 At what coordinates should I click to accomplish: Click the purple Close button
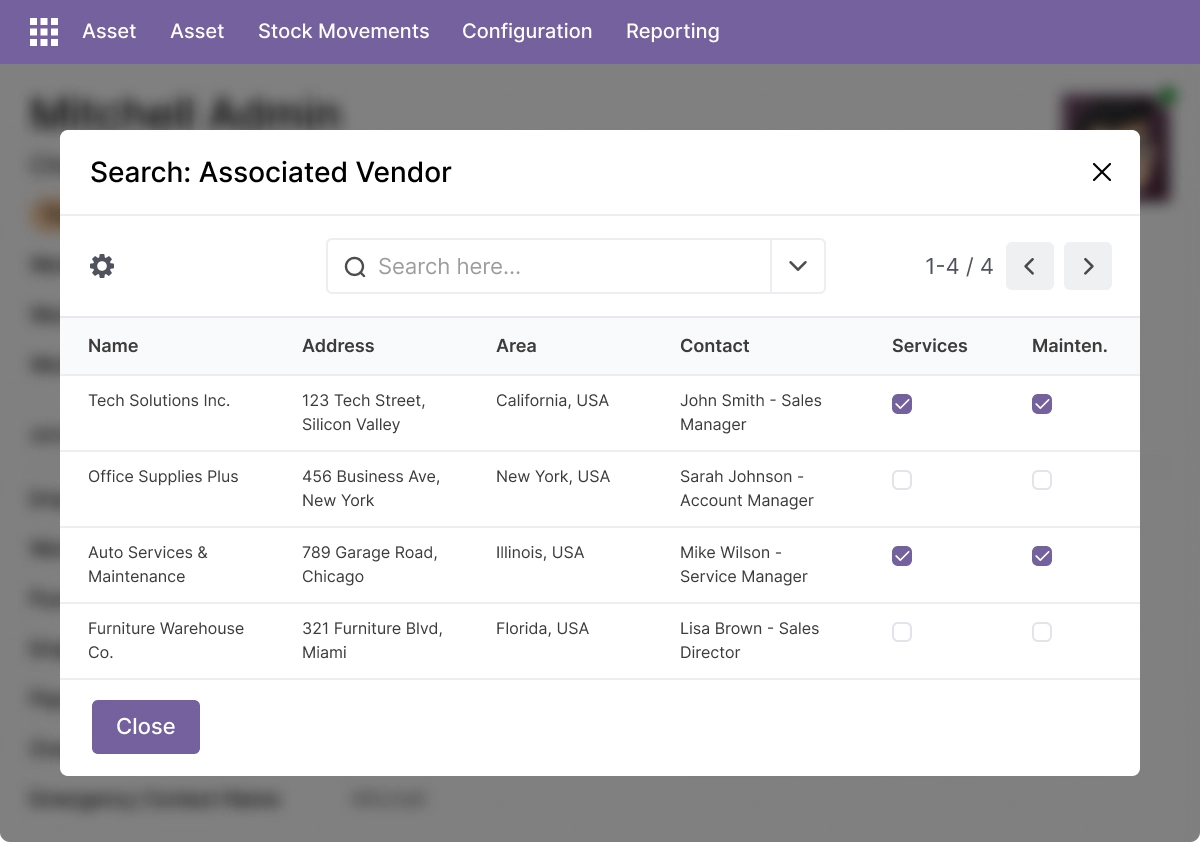coord(146,727)
